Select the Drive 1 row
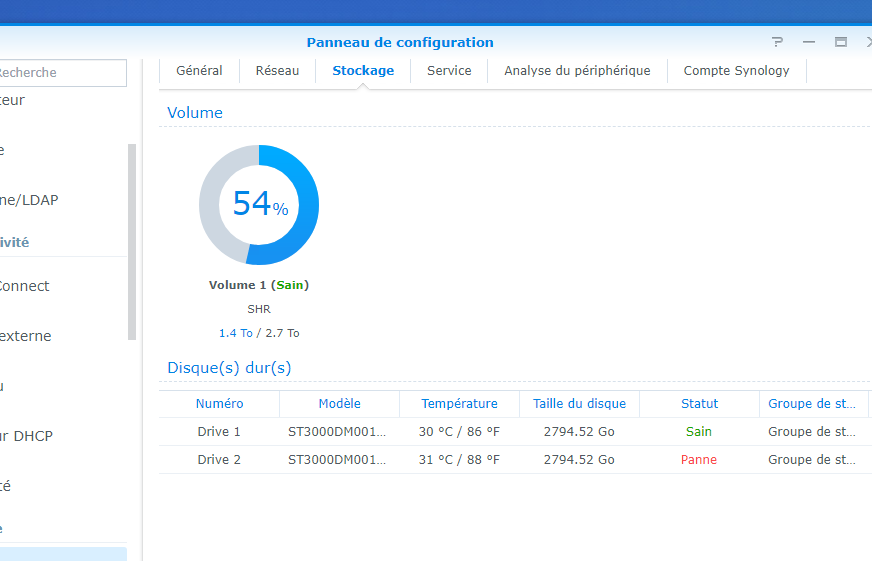872x561 pixels. point(219,432)
